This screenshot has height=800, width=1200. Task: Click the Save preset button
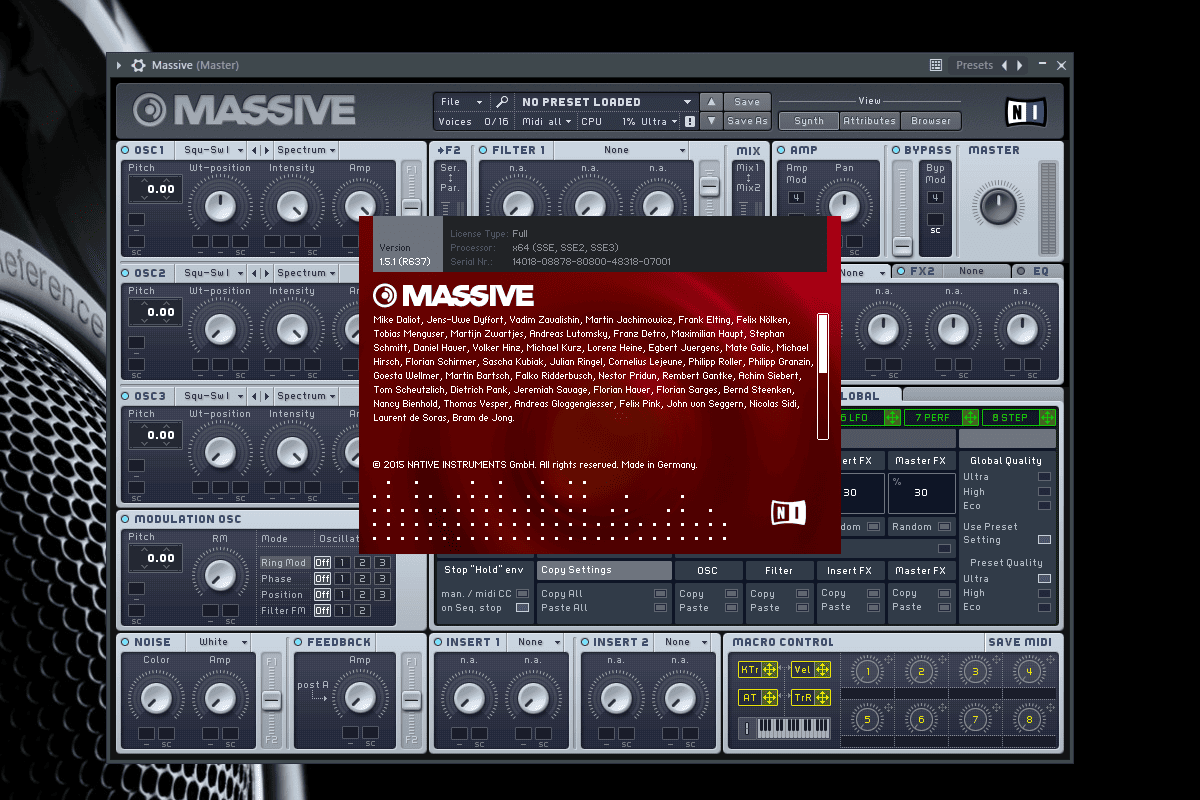747,102
